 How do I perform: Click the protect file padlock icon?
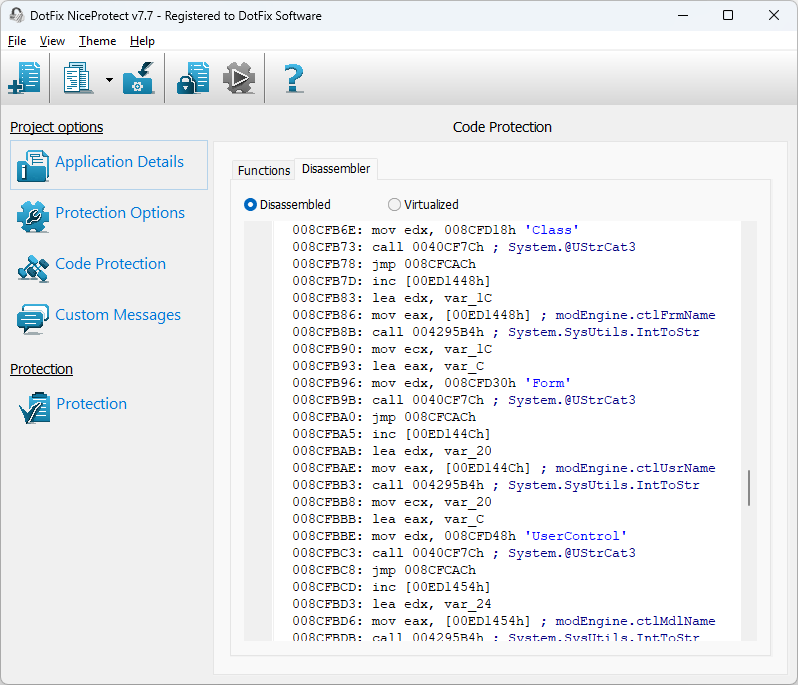pyautogui.click(x=193, y=78)
